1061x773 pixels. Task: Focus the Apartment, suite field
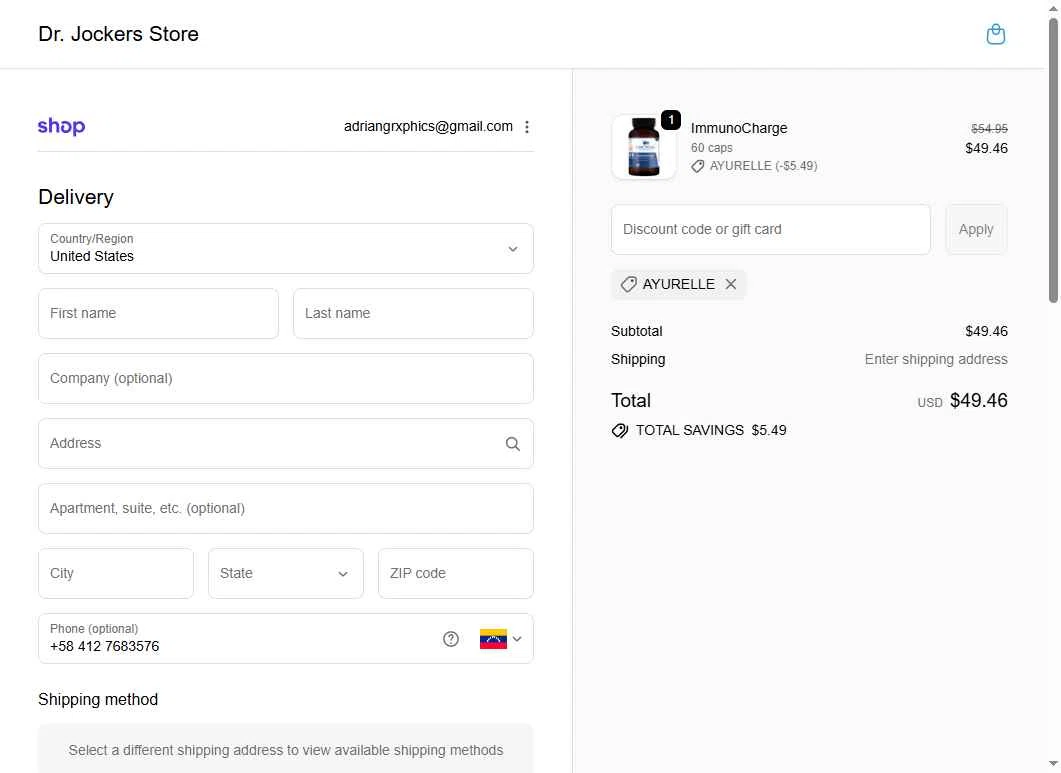point(286,508)
